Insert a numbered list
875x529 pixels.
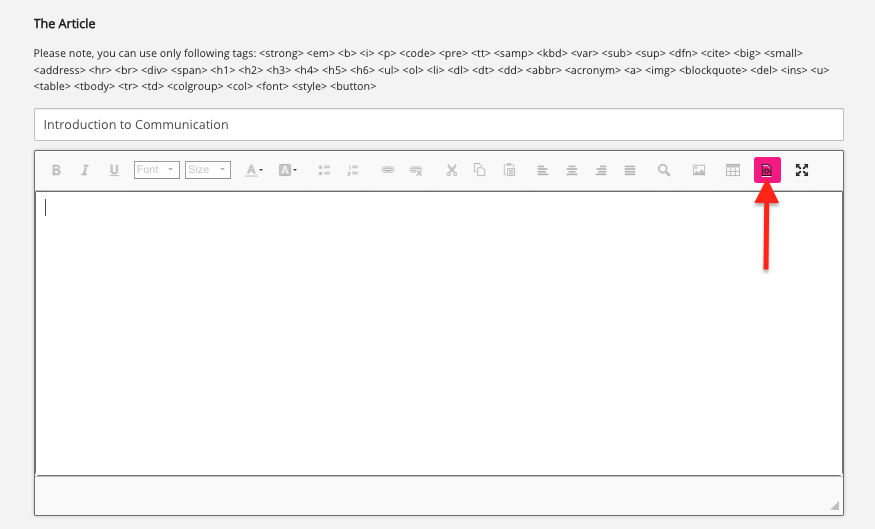pyautogui.click(x=353, y=170)
